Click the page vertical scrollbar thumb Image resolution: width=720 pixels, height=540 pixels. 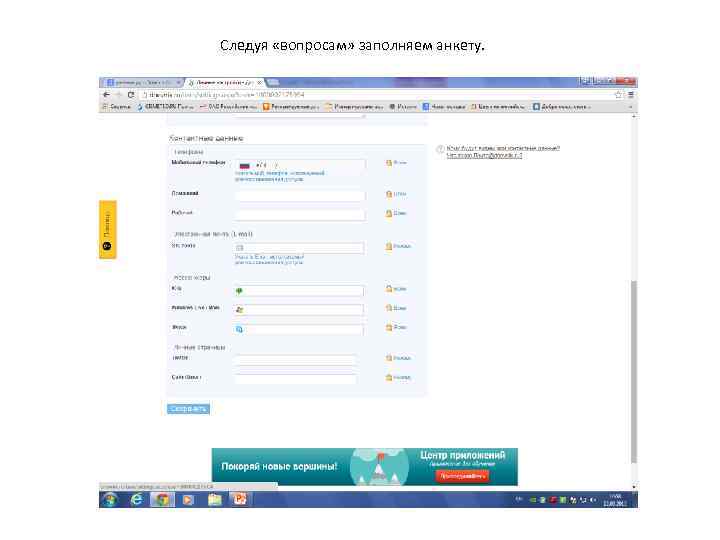click(x=634, y=372)
